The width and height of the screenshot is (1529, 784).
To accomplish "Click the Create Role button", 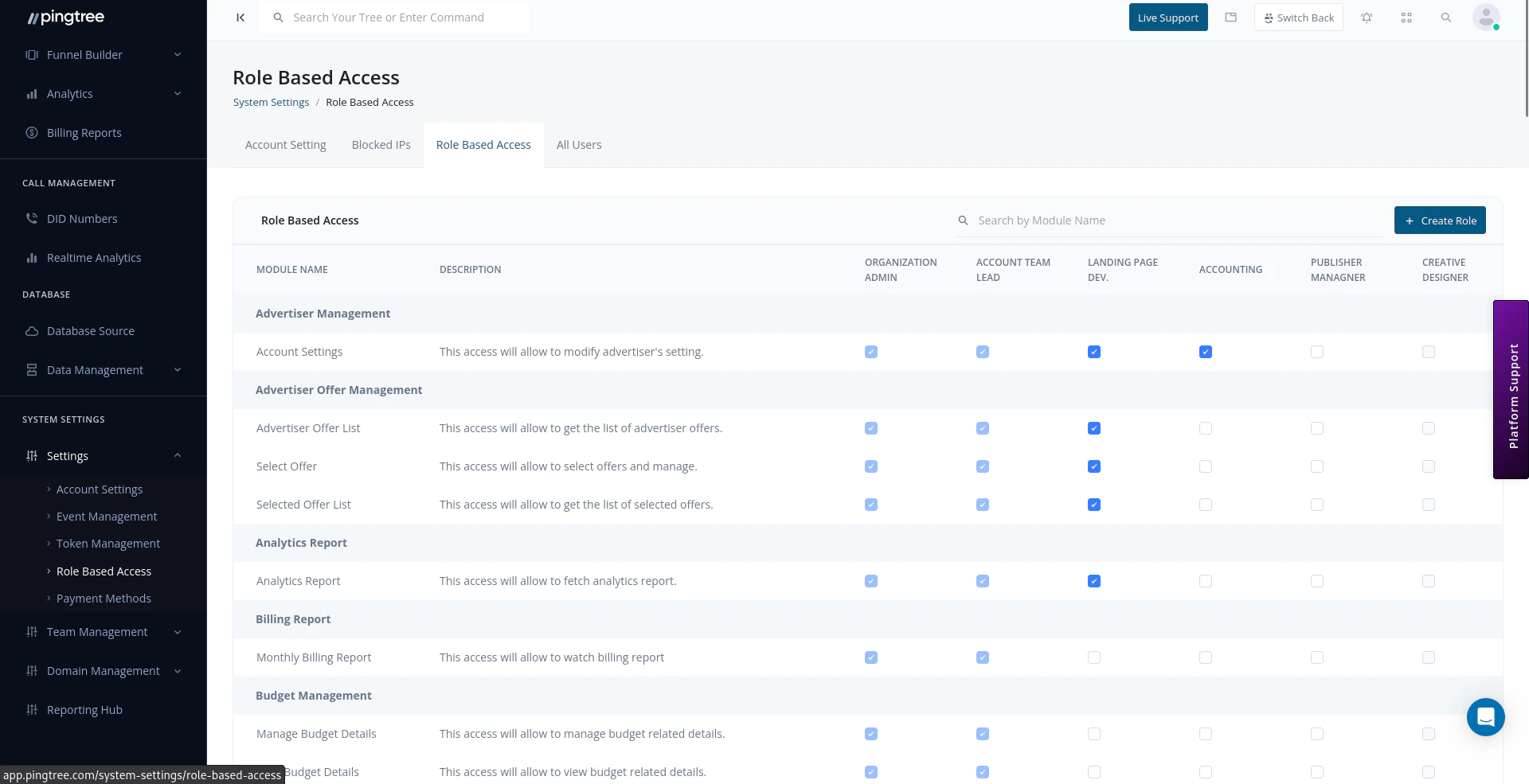I will click(1440, 220).
